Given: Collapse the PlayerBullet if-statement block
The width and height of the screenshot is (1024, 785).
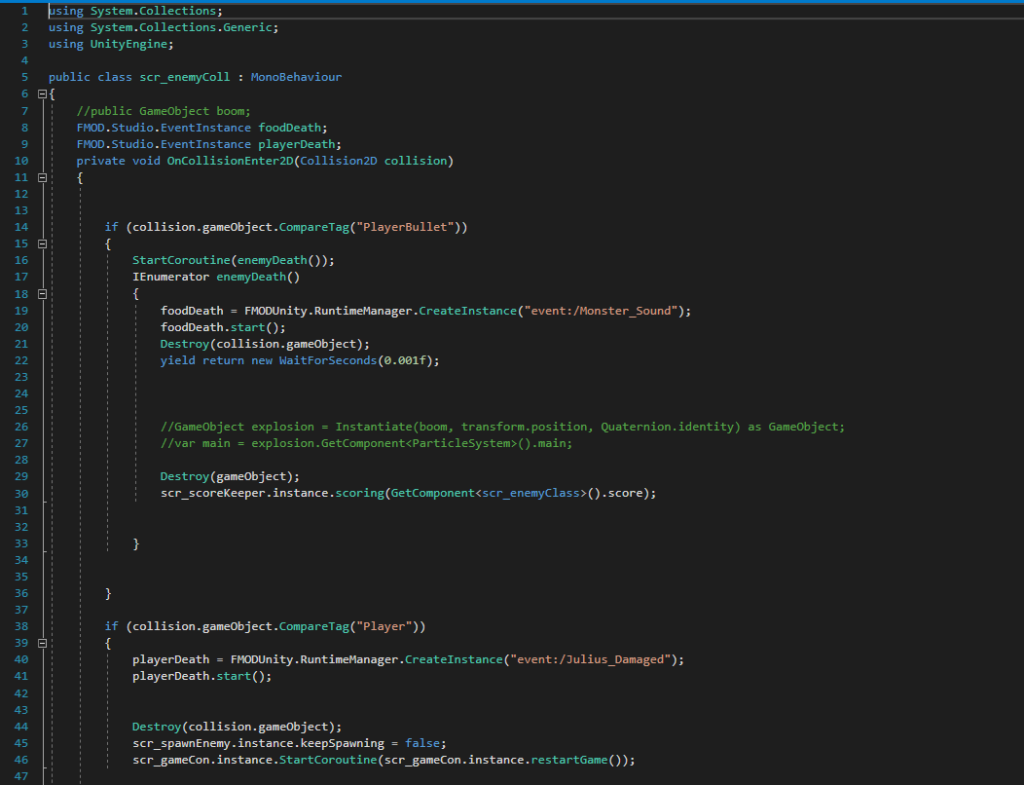Looking at the screenshot, I should click(x=41, y=244).
